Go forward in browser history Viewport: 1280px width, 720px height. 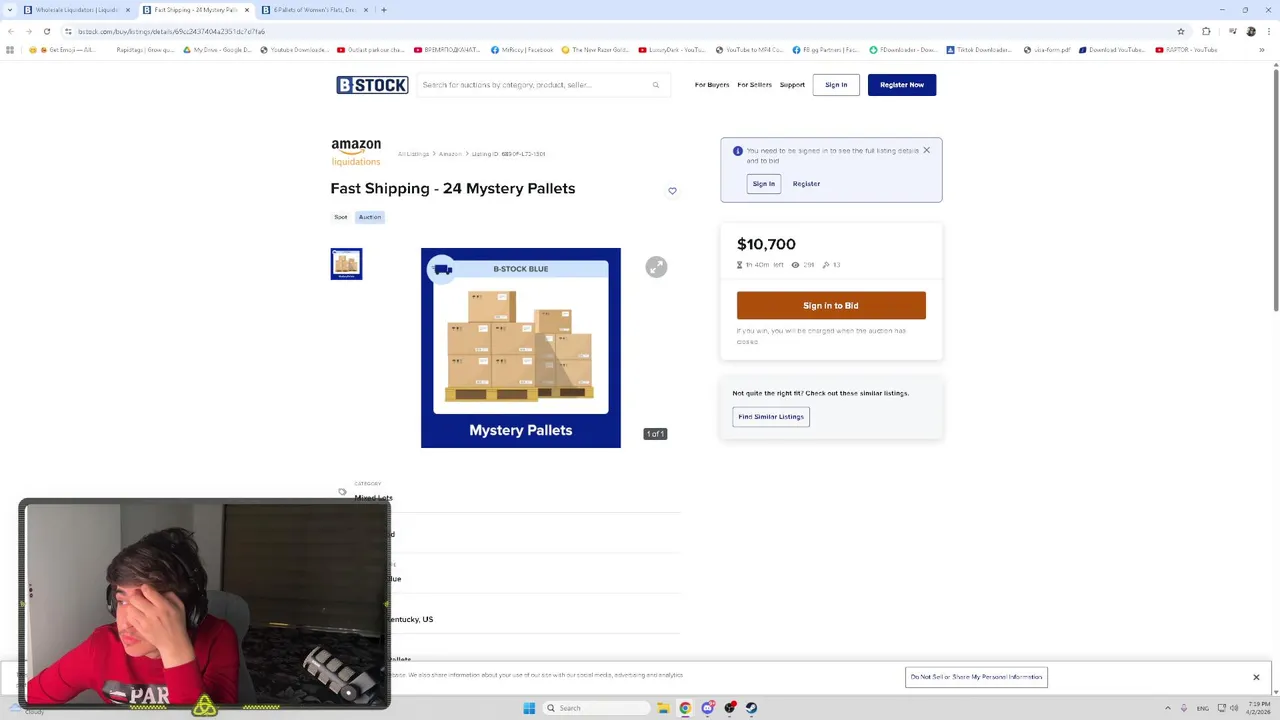coord(28,31)
